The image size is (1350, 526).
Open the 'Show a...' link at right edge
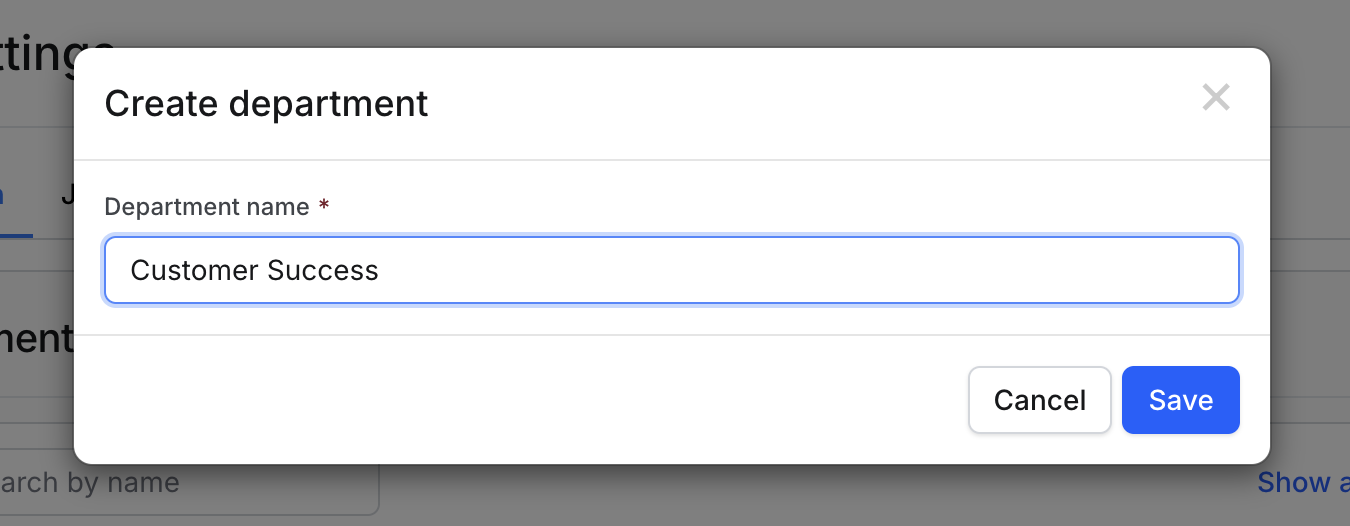pos(1303,483)
